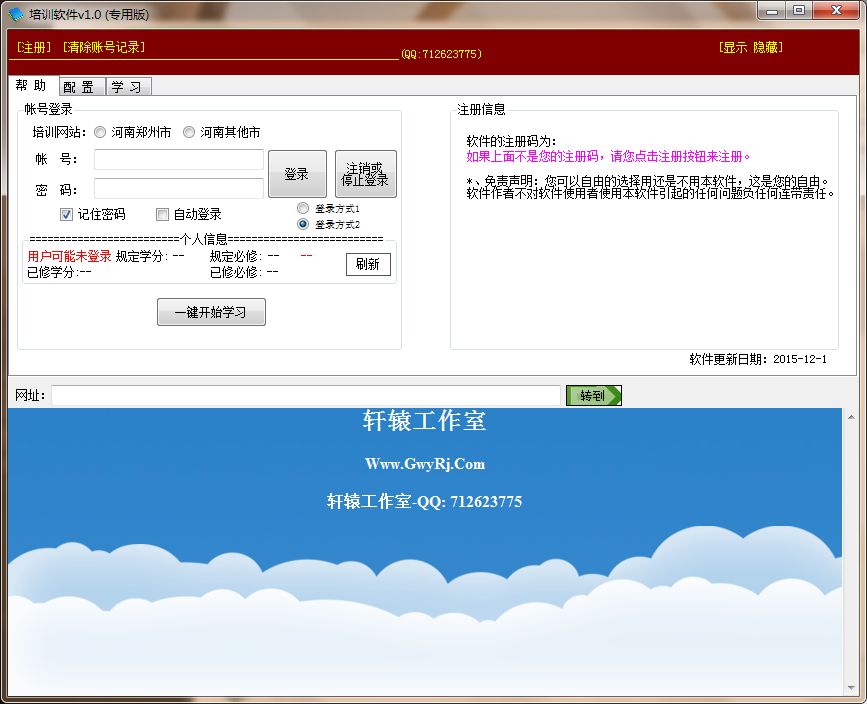Select login method 登录方式1
This screenshot has height=704, width=867.
click(x=303, y=208)
